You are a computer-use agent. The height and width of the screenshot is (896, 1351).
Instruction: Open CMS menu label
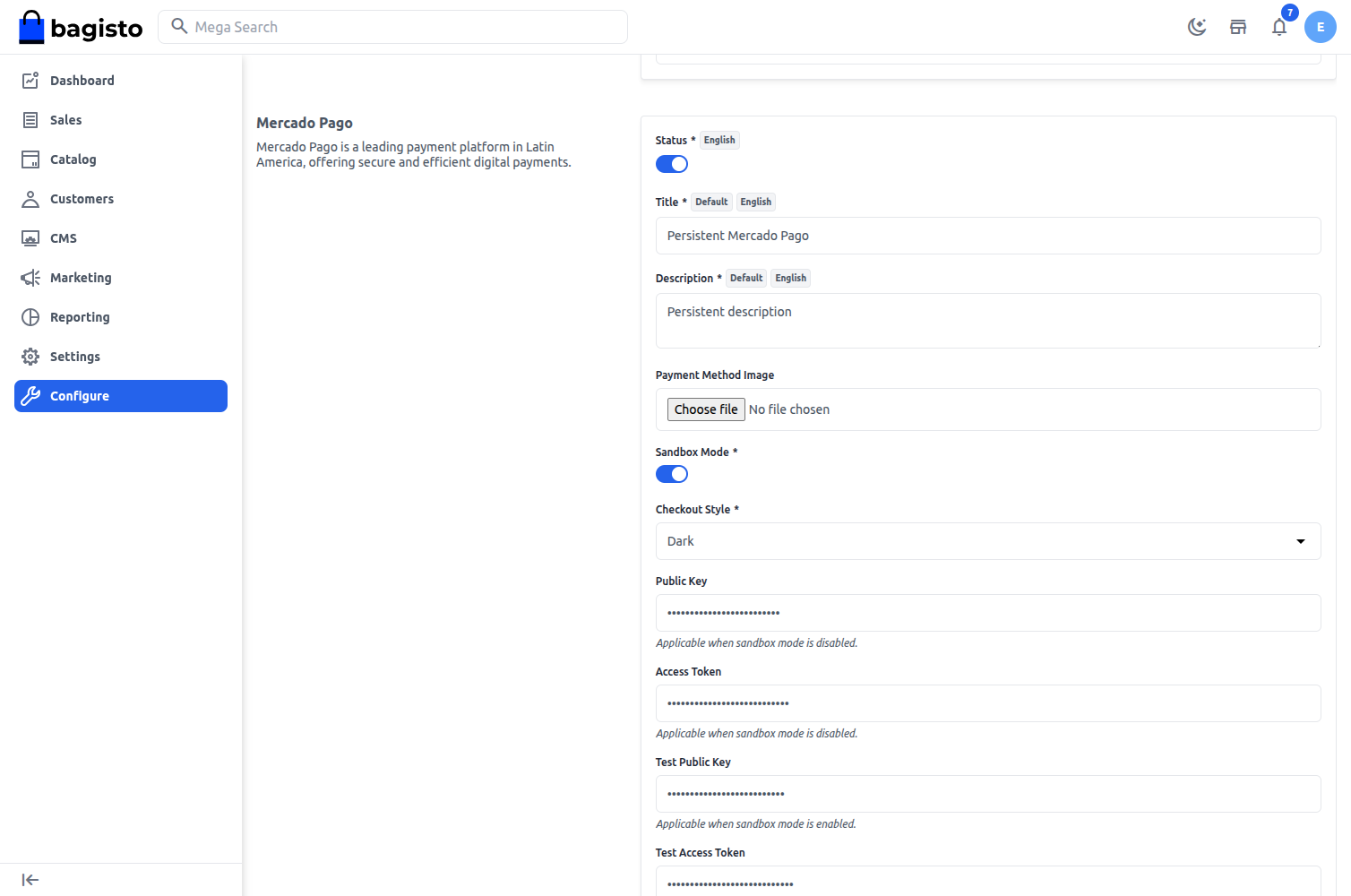[x=64, y=238]
